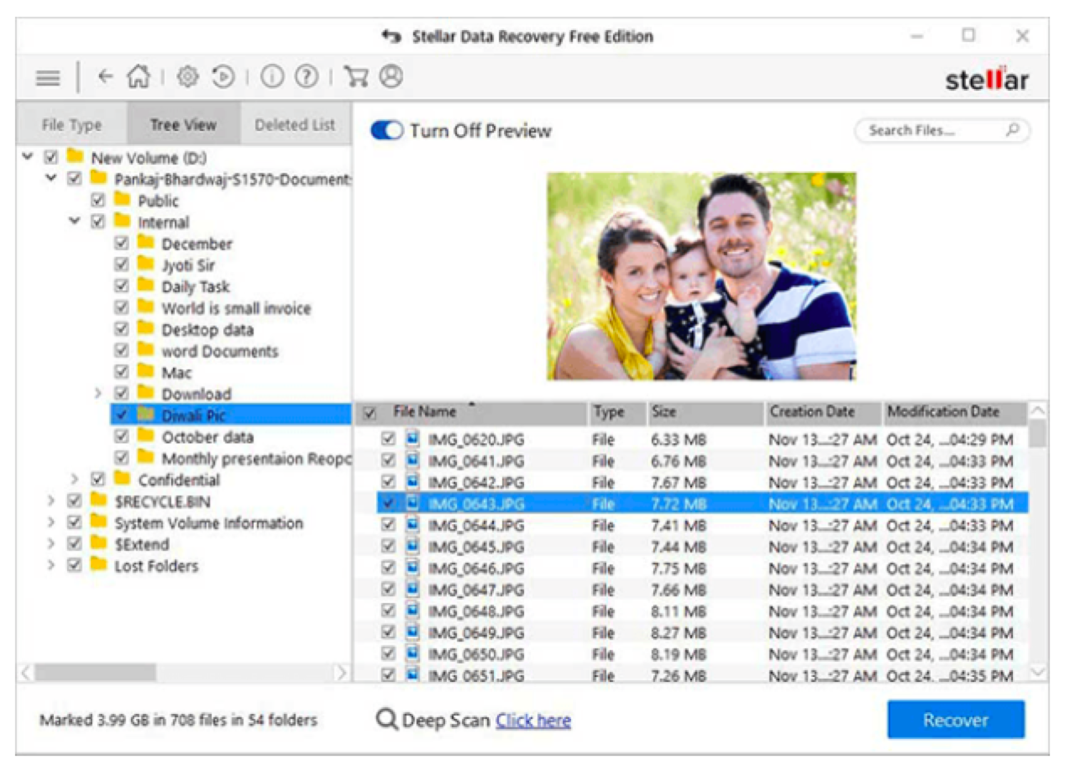Image resolution: width=1080 pixels, height=781 pixels.
Task: Focus the Search Files input field
Action: [x=942, y=130]
